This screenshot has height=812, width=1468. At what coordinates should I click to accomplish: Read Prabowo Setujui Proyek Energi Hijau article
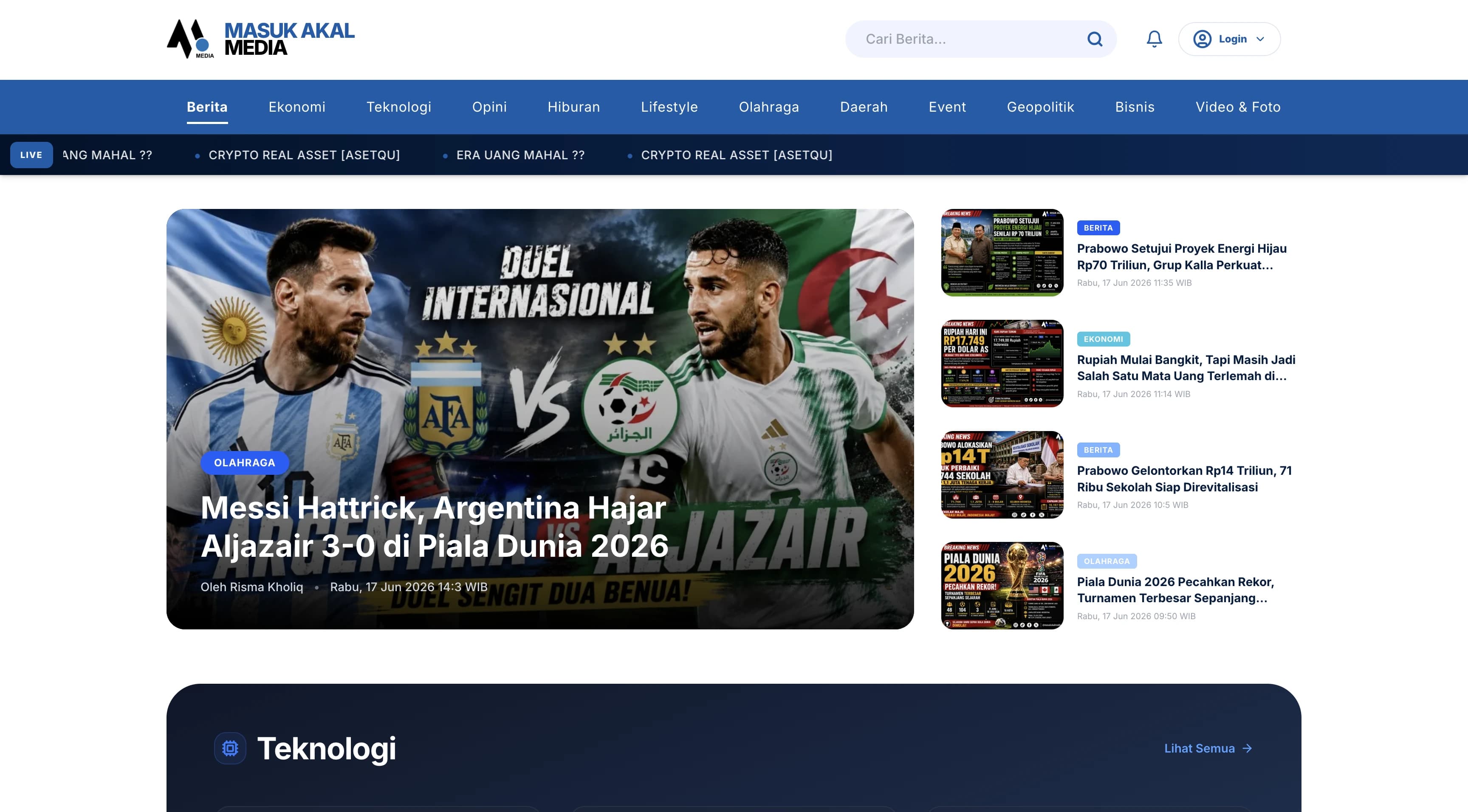coord(1181,257)
